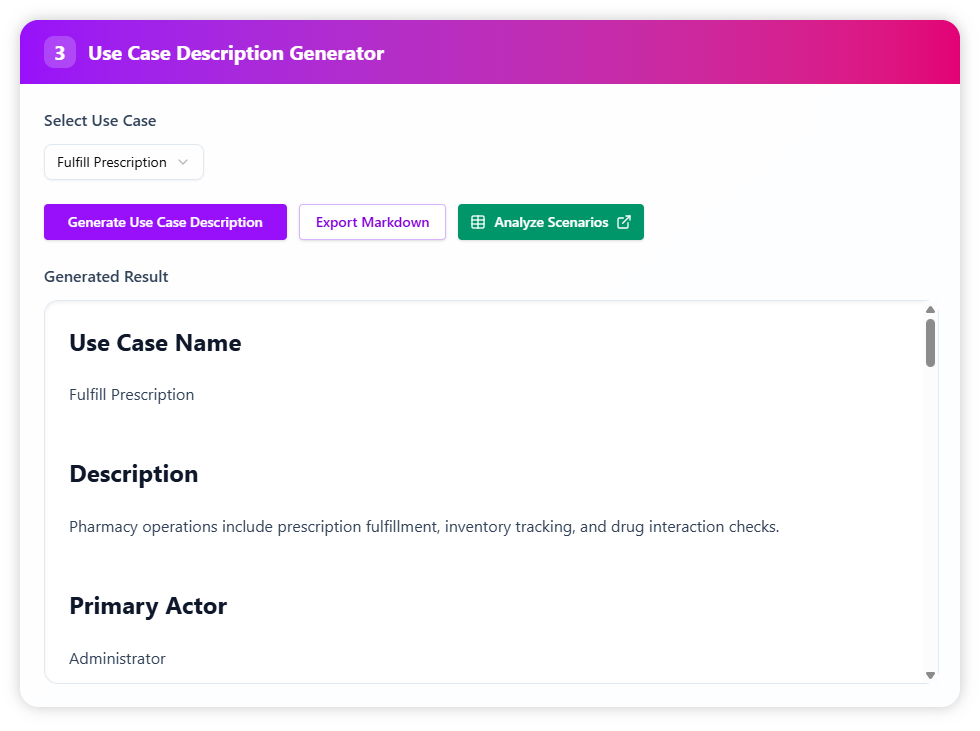Click the chevron arrow in the use case selector

(x=182, y=162)
